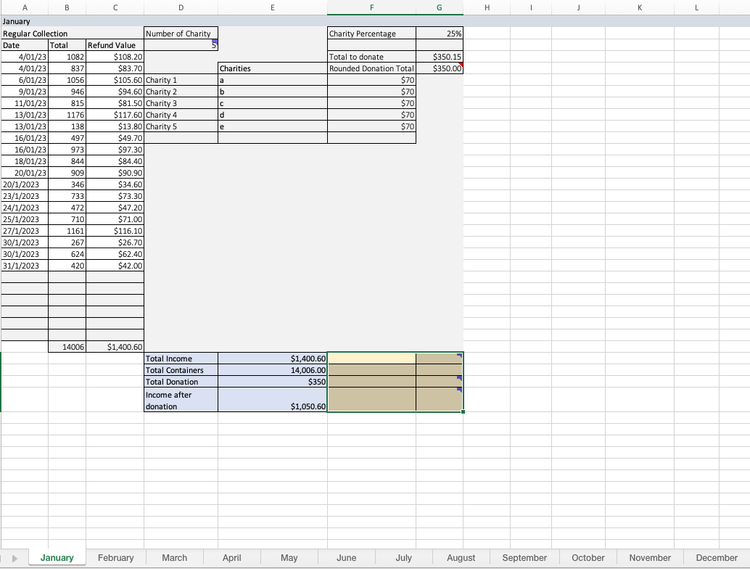This screenshot has height=569, width=750.
Task: Click the 27/1/2023 date cell
Action: point(24,231)
